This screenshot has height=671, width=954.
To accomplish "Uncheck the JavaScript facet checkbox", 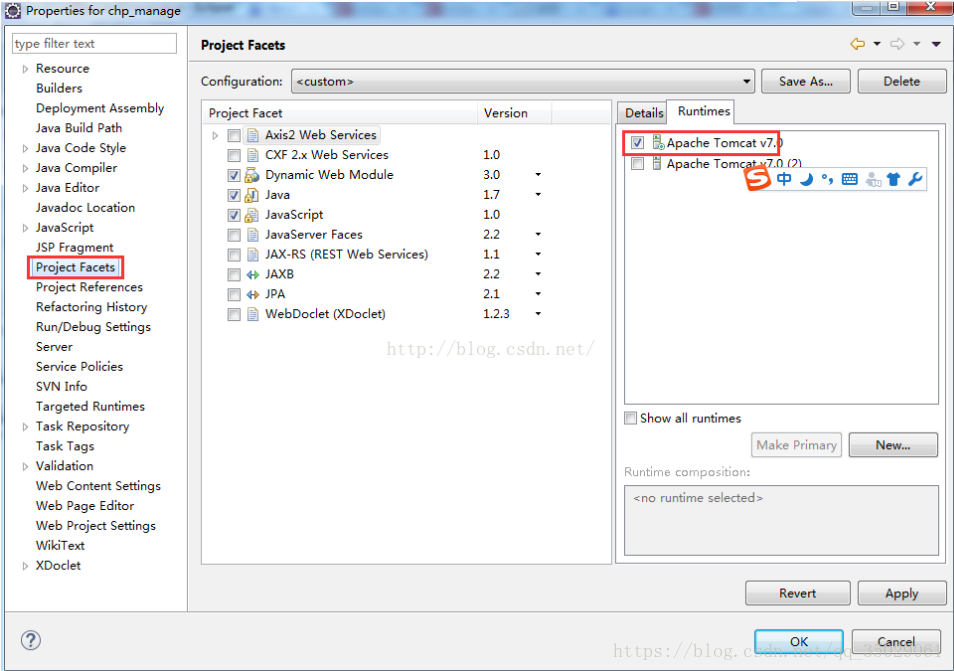I will (234, 215).
